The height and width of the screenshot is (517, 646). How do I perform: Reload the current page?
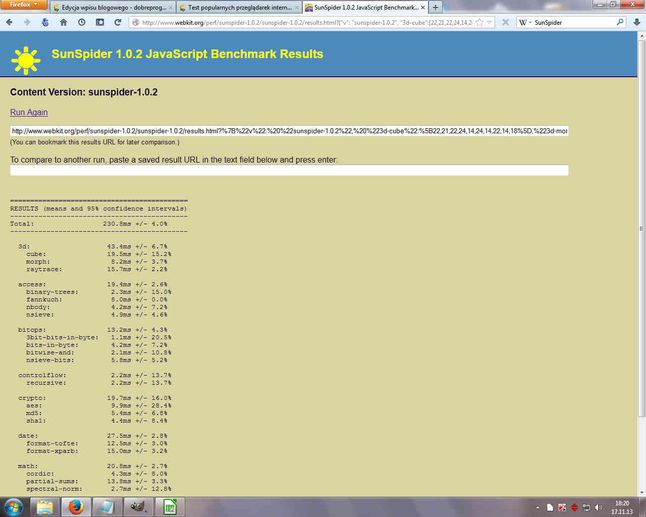tap(118, 22)
